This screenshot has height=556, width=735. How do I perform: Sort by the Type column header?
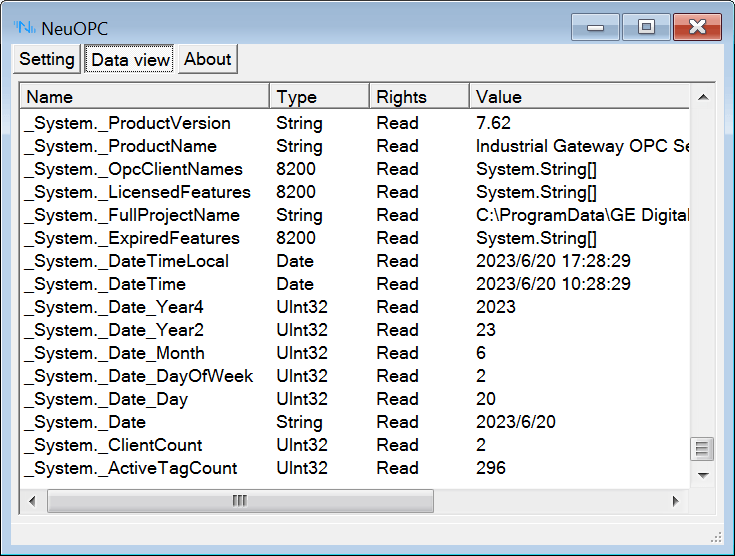click(318, 97)
